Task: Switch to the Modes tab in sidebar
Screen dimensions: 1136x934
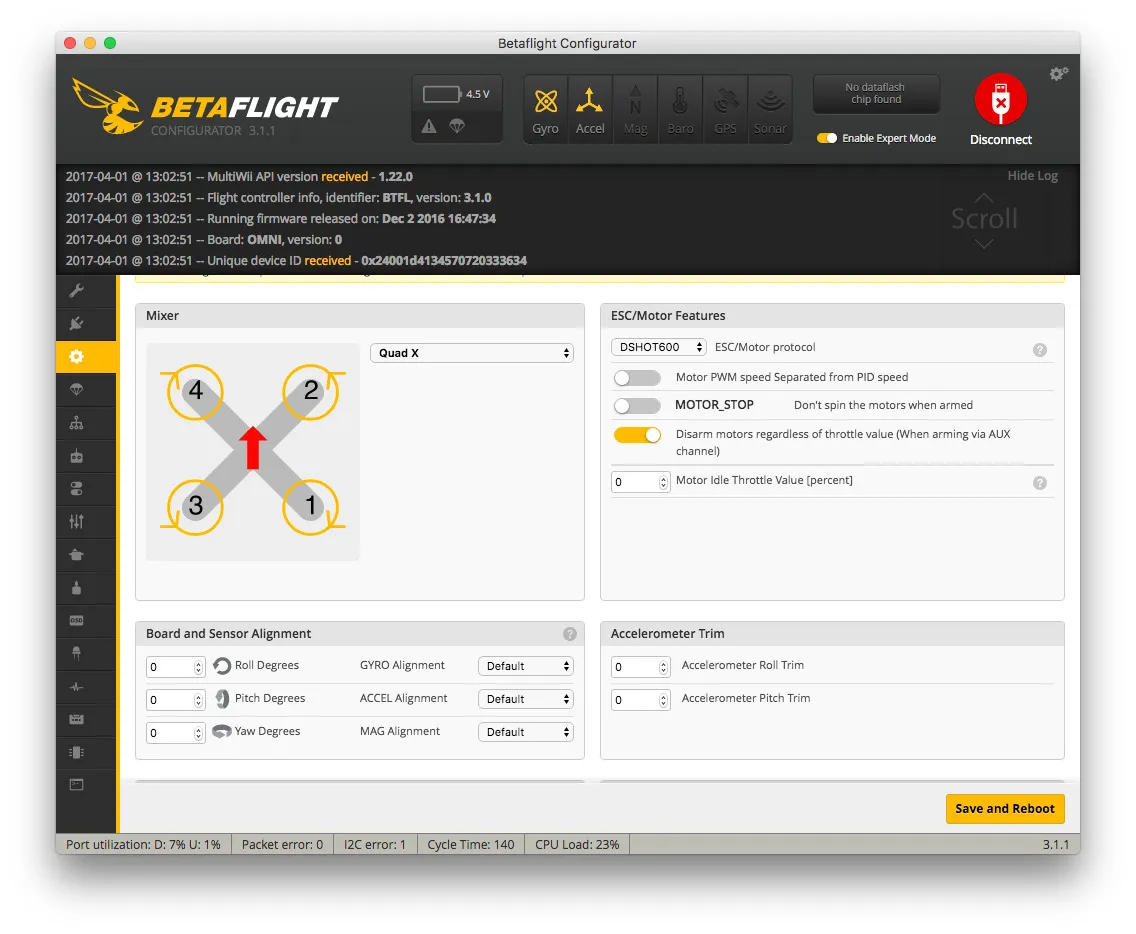Action: pyautogui.click(x=76, y=489)
